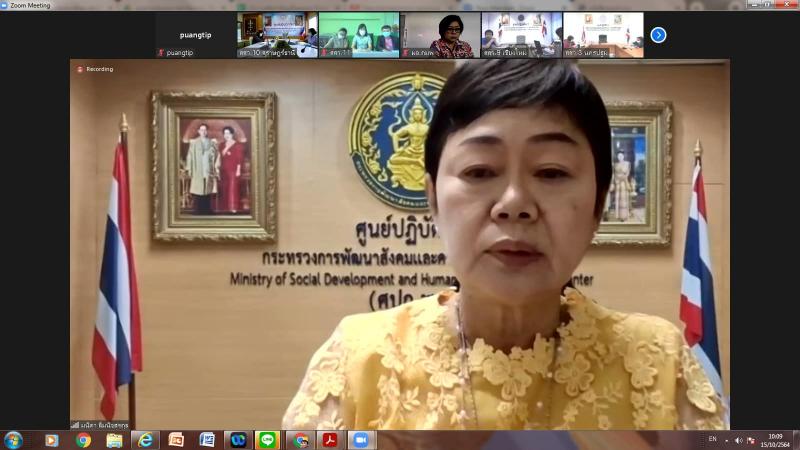The width and height of the screenshot is (800, 450).
Task: Show hidden tray icons arrow
Action: [727, 441]
